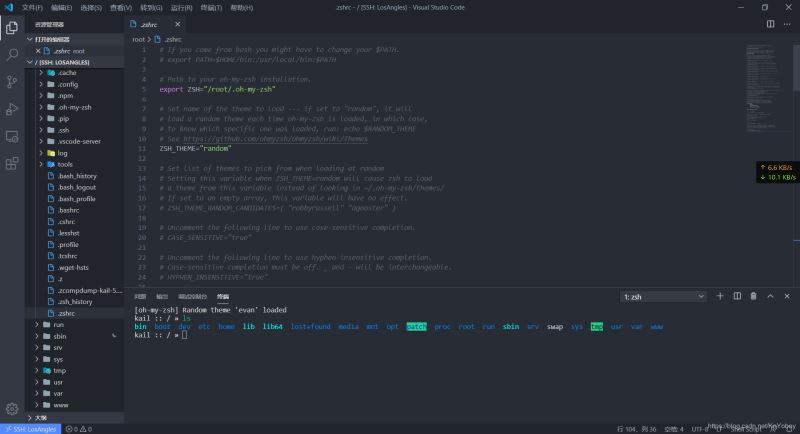Create a new terminal with plus icon
This screenshot has width=800, height=434.
[x=720, y=296]
